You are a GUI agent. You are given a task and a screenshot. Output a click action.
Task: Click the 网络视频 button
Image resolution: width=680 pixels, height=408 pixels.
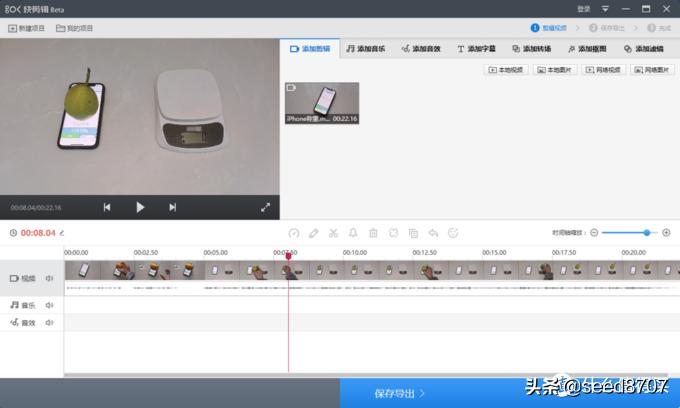tap(603, 70)
